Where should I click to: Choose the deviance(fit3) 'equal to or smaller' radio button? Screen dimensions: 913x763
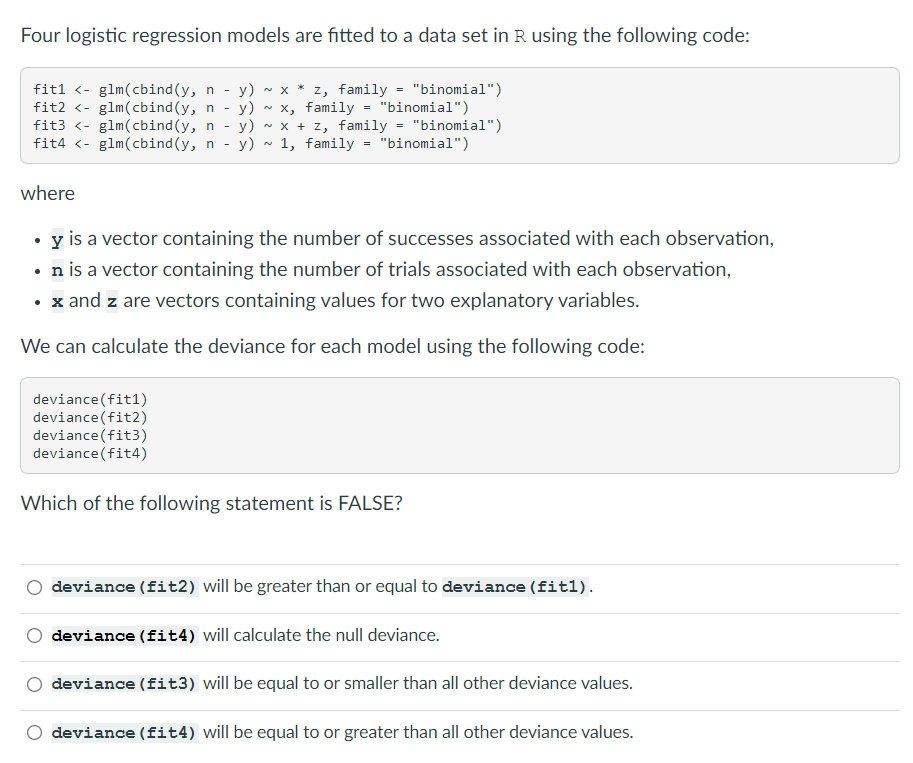[x=34, y=684]
